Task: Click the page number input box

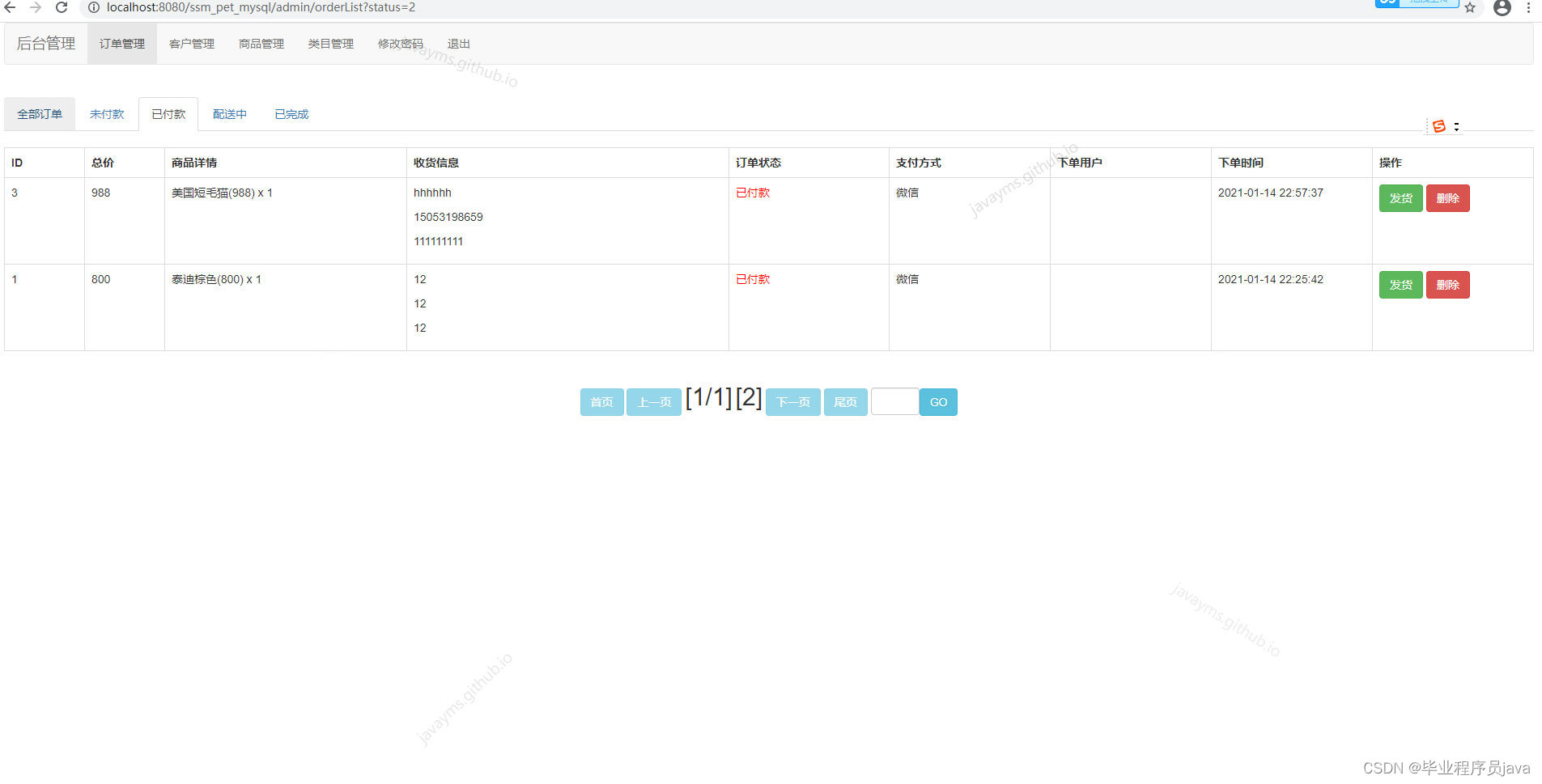Action: click(894, 402)
